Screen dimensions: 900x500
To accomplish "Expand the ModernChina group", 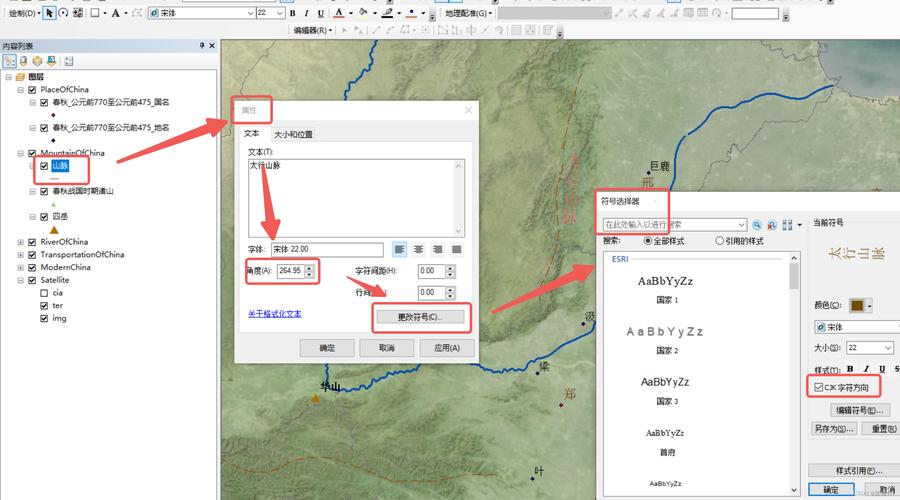I will tap(21, 268).
